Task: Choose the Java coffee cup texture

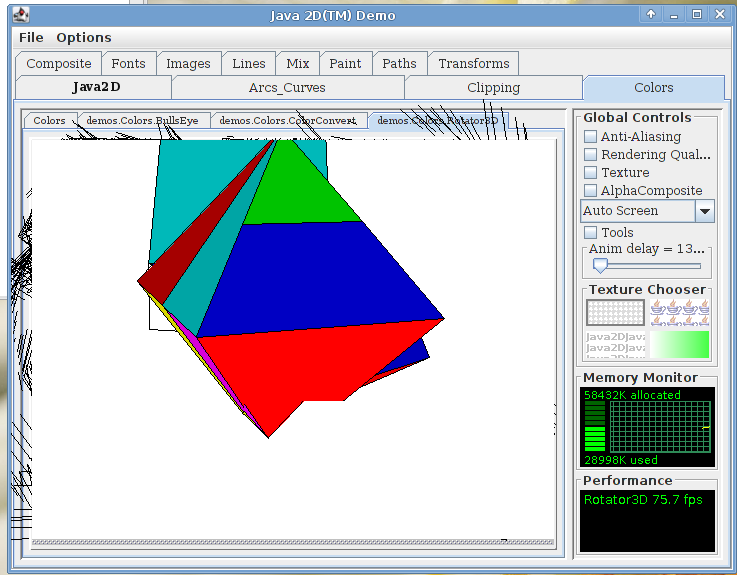Action: tap(680, 313)
